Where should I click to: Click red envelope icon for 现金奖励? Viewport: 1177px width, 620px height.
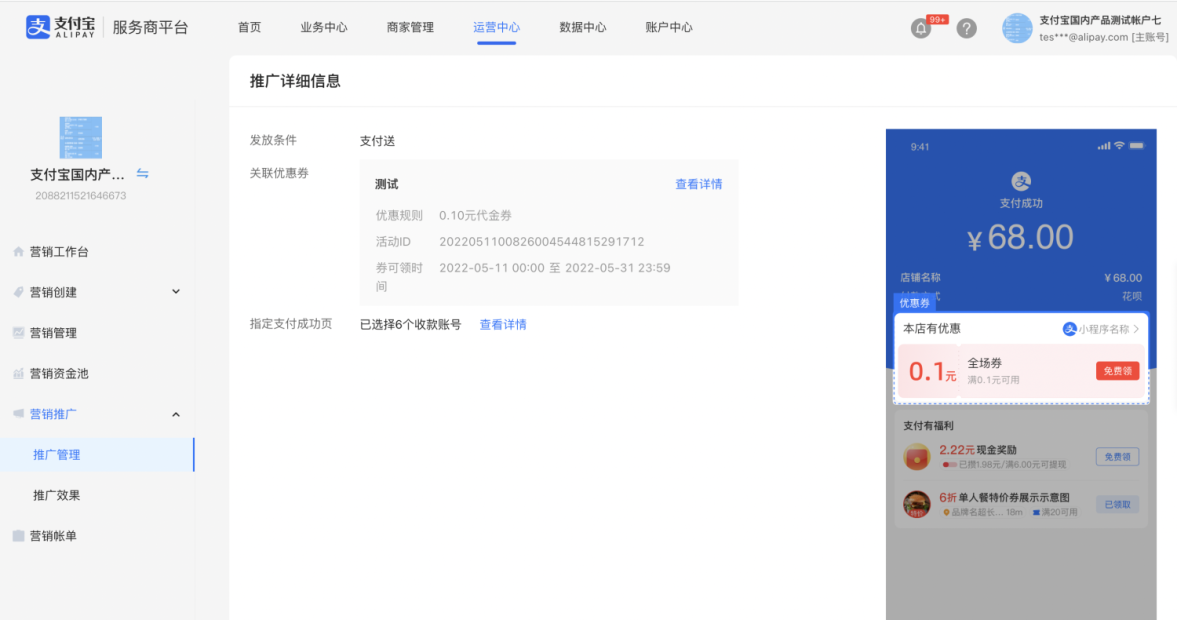point(917,456)
